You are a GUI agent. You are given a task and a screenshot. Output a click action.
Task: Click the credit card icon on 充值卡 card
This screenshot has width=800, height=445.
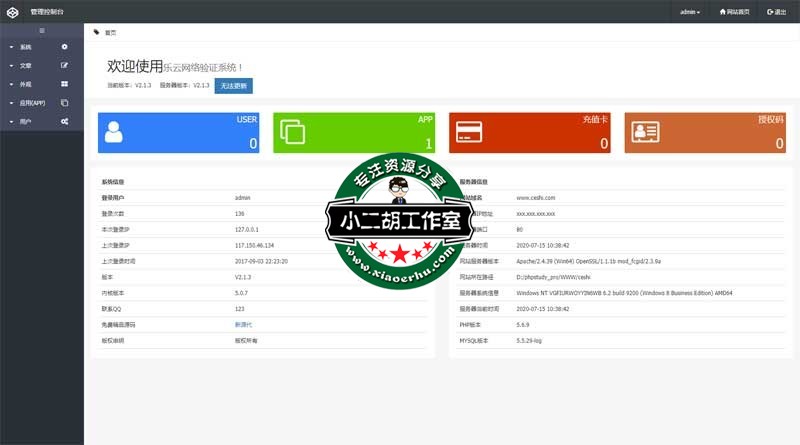pyautogui.click(x=467, y=133)
